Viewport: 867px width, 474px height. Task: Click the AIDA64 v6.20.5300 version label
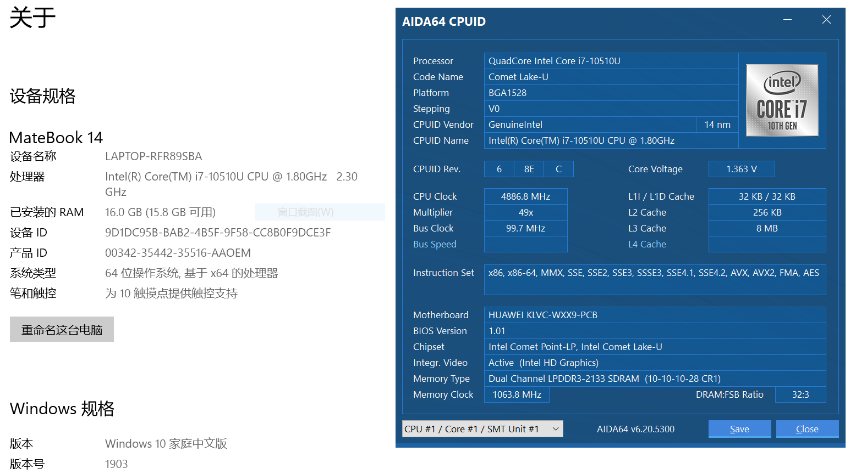[635, 429]
